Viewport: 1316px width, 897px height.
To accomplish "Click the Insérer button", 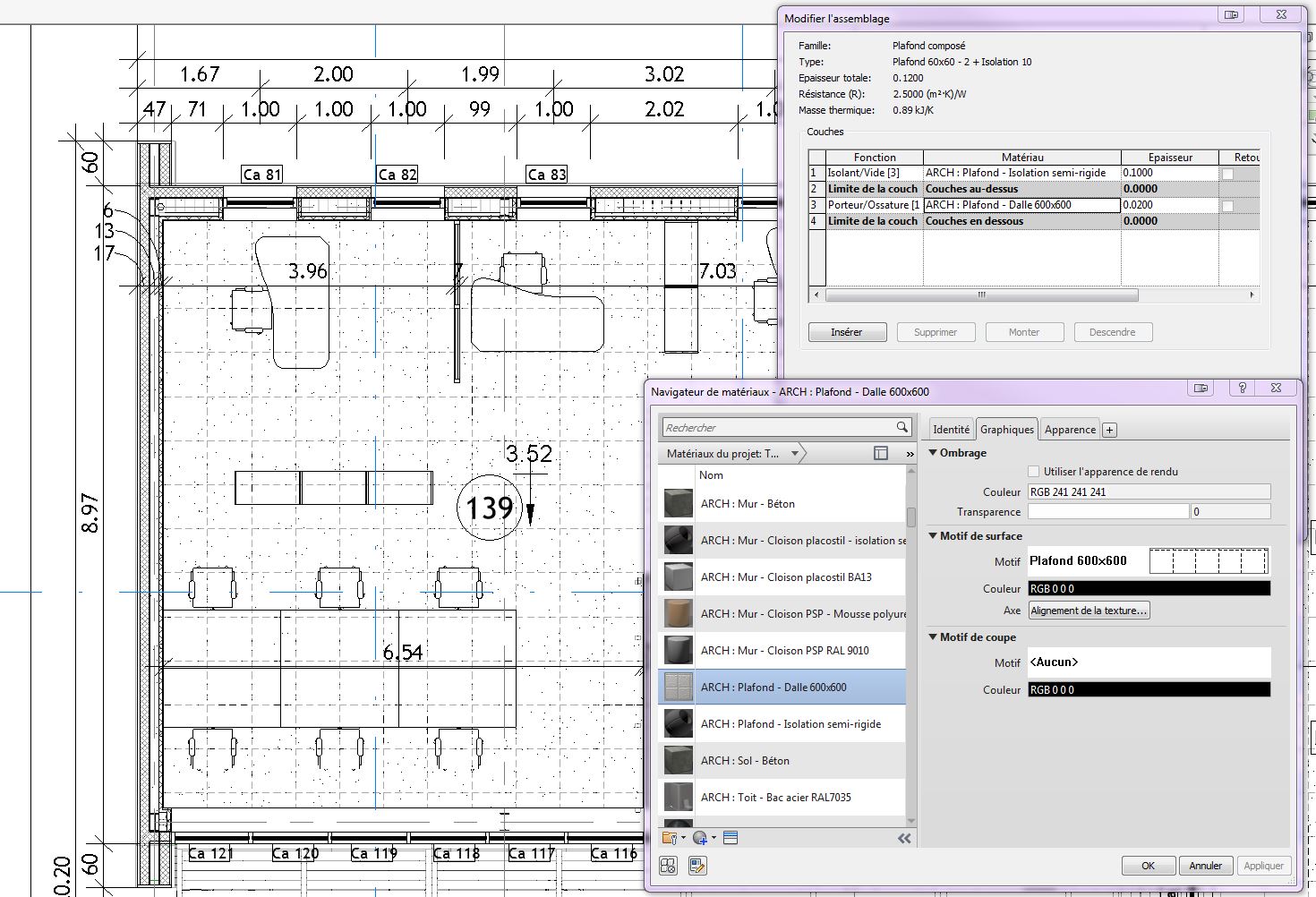I will pyautogui.click(x=847, y=332).
